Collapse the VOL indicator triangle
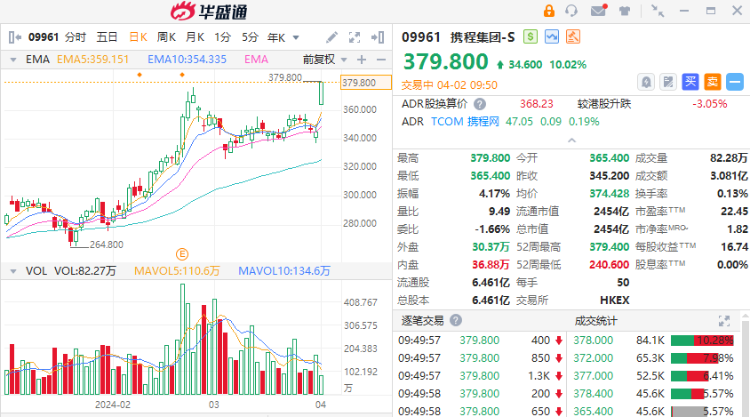750x417 pixels. point(13,271)
